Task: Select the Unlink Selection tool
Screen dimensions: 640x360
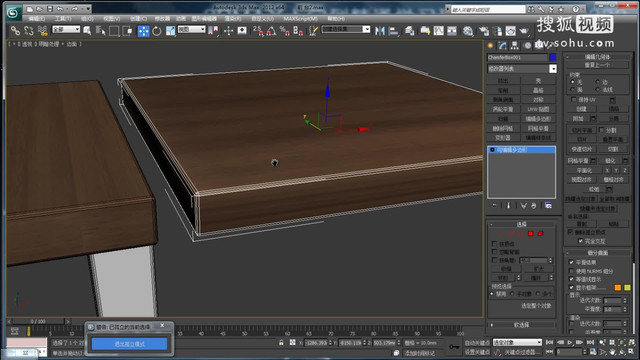Action: click(x=29, y=31)
